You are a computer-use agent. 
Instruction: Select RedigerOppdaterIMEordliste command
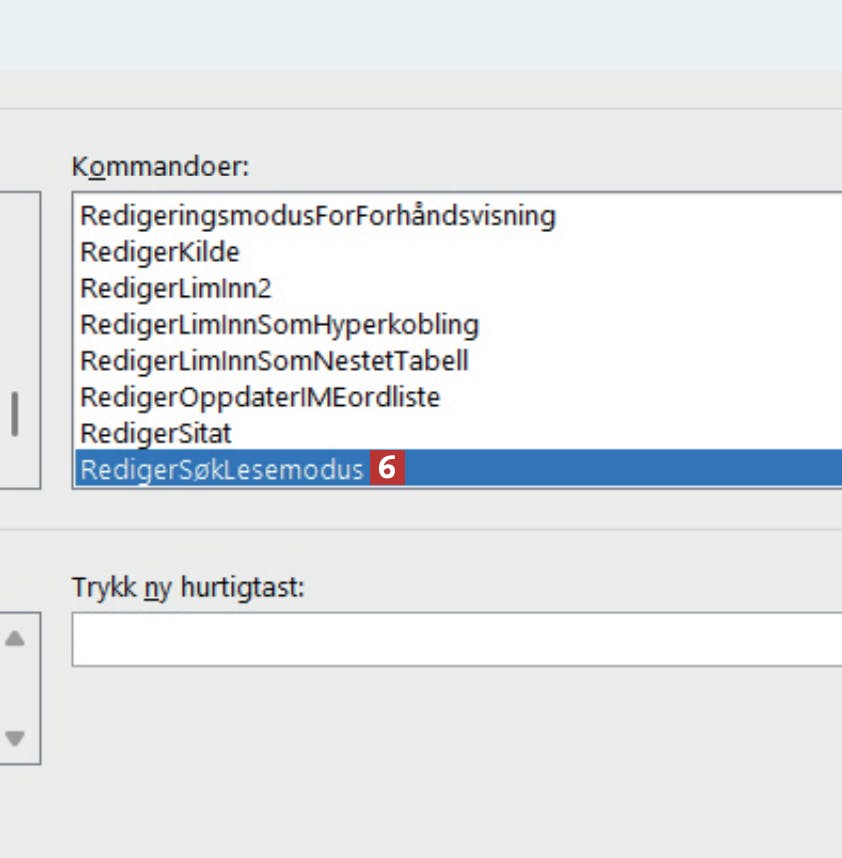tap(260, 397)
